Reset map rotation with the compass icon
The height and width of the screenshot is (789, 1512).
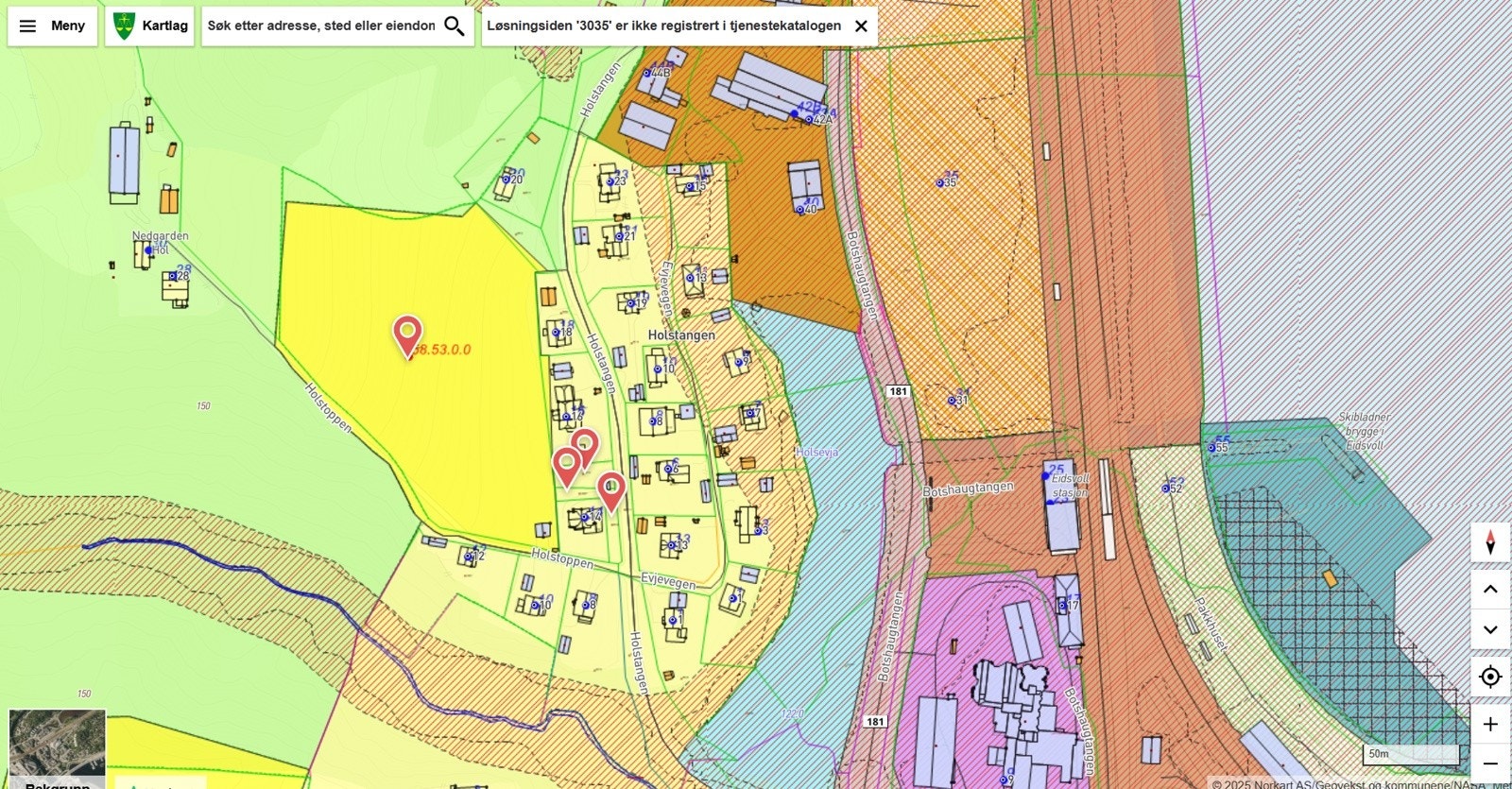(1490, 542)
